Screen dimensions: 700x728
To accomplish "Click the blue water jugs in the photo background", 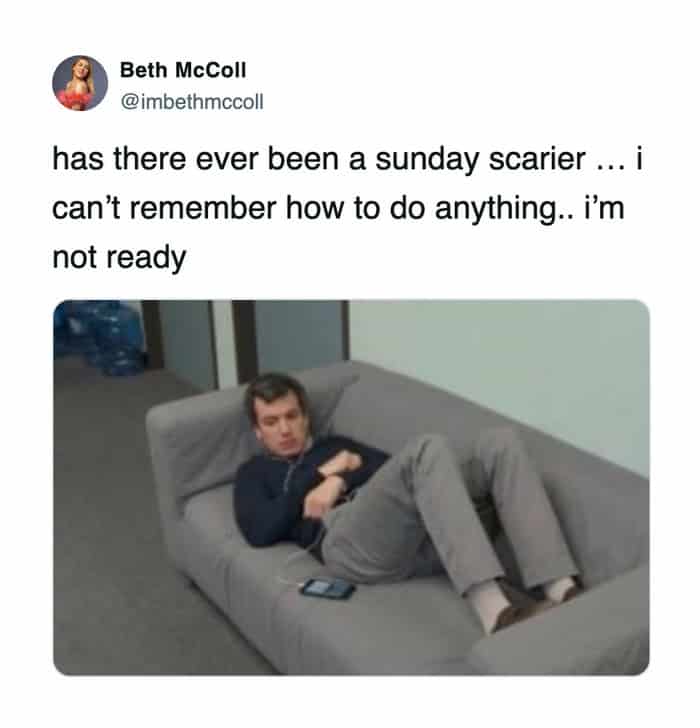I will [x=100, y=335].
